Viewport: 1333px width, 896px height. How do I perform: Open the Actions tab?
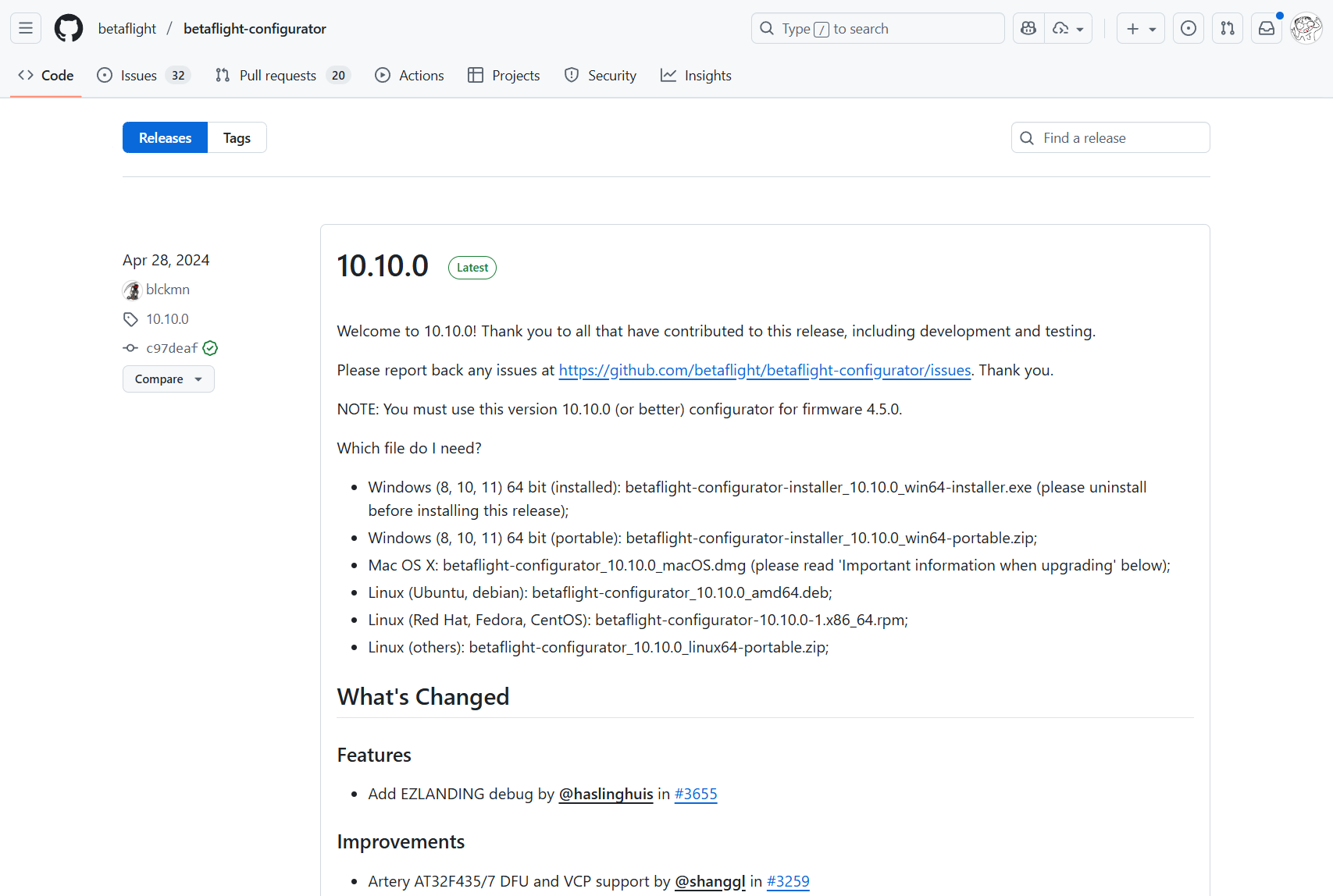click(410, 76)
